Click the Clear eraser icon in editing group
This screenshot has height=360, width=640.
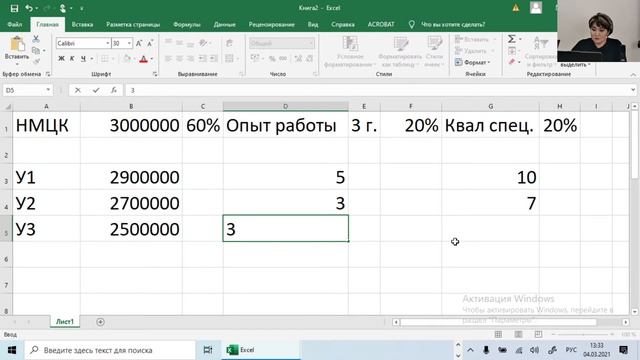[x=512, y=62]
